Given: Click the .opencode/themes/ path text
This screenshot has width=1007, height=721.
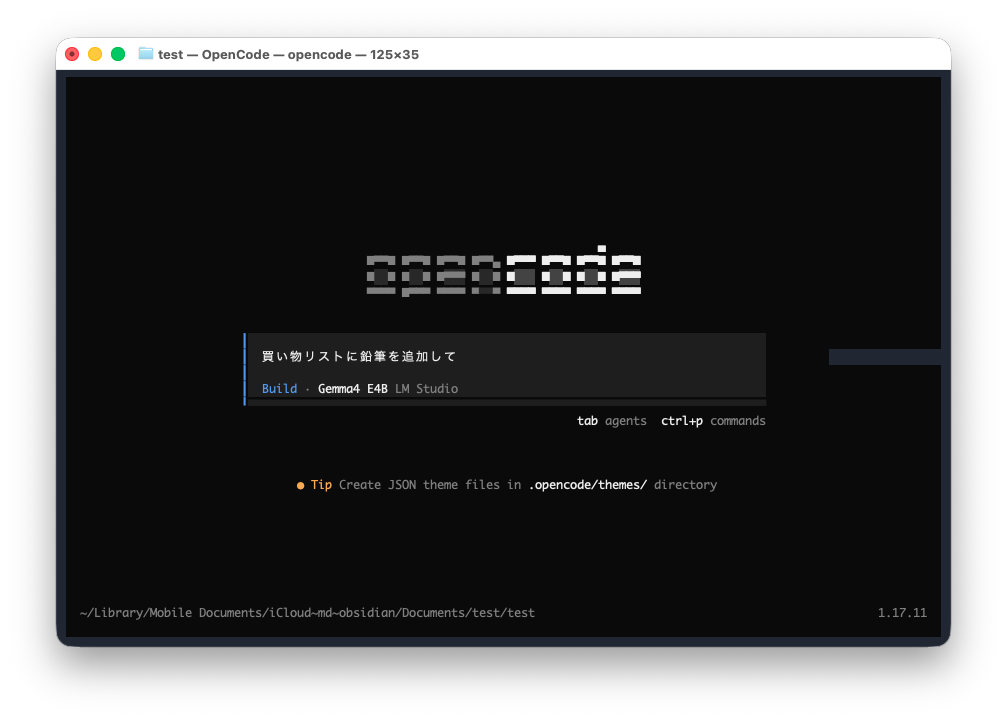Looking at the screenshot, I should click(588, 485).
